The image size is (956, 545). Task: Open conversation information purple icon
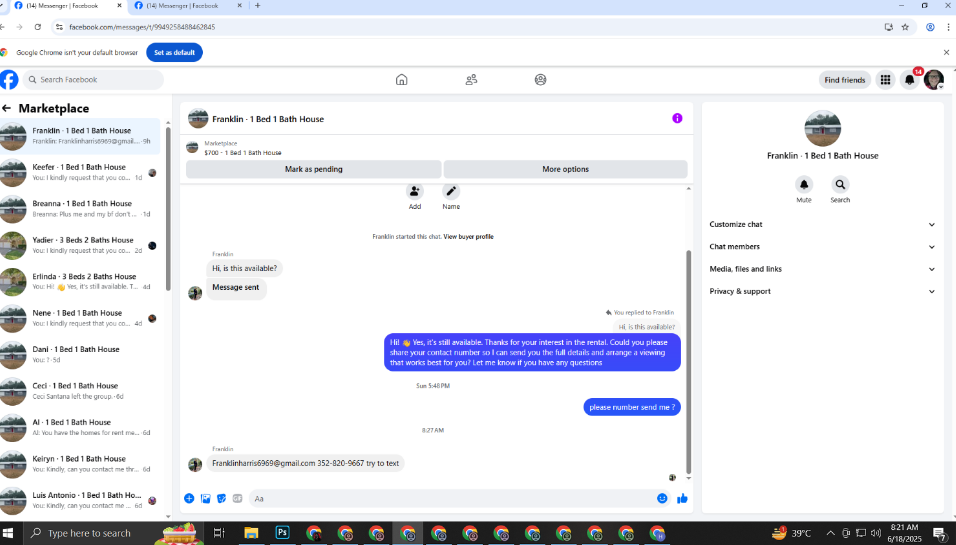click(677, 118)
